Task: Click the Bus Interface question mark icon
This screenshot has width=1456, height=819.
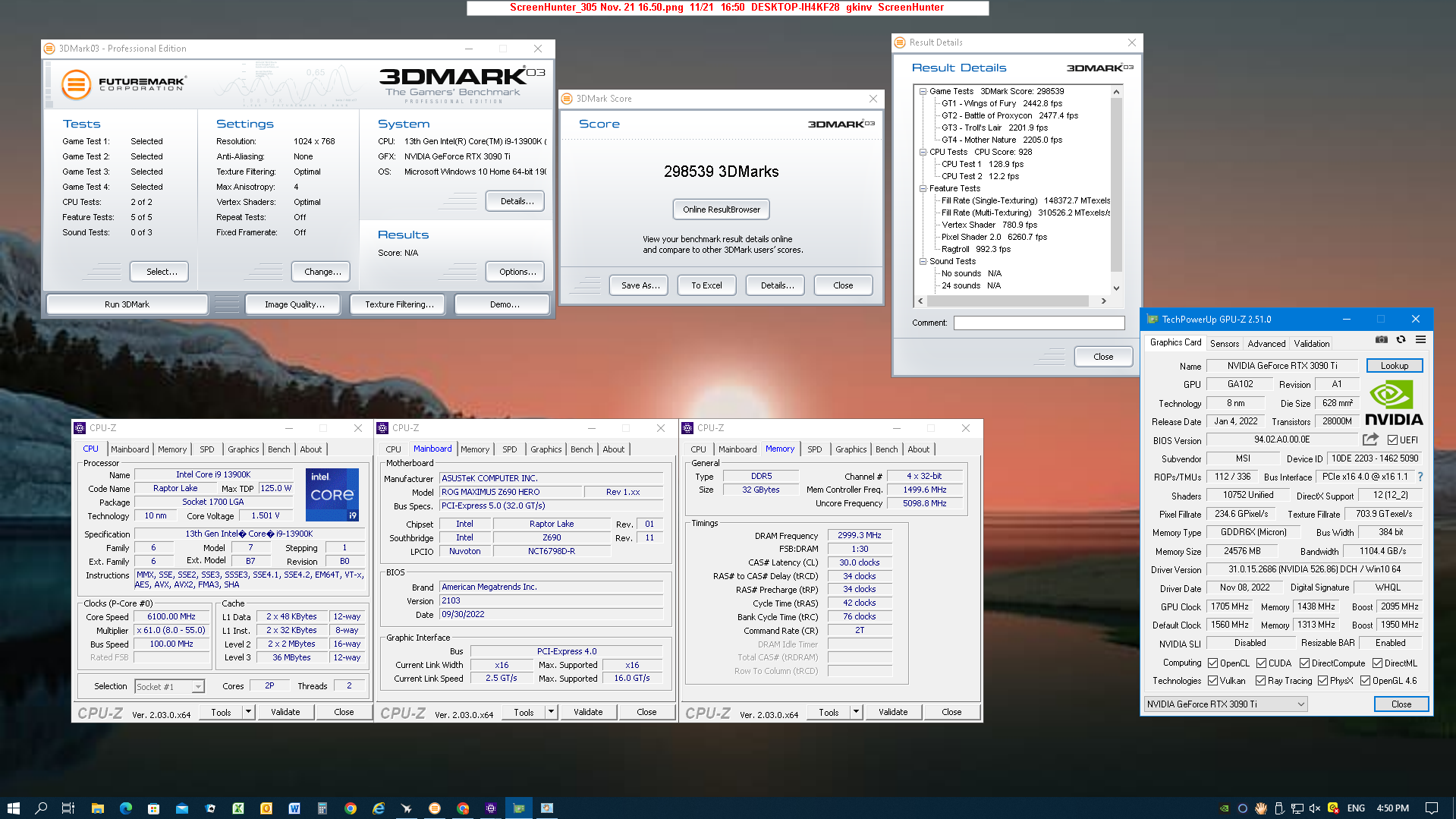Action: [x=1420, y=477]
